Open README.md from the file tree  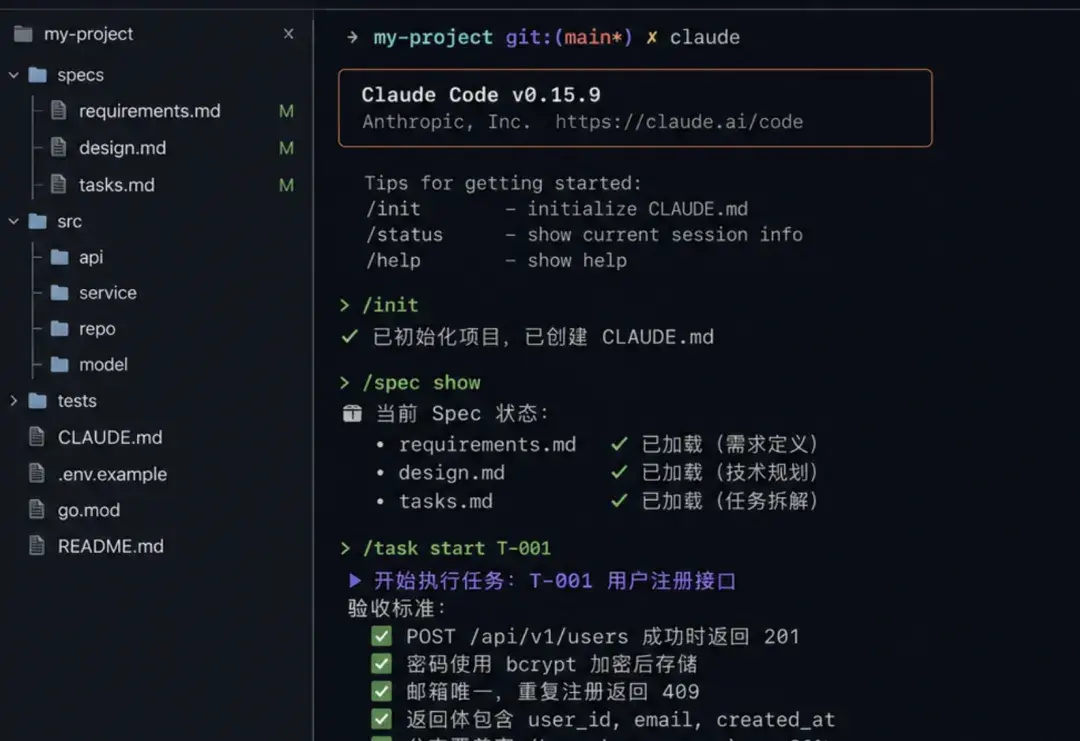tap(111, 546)
